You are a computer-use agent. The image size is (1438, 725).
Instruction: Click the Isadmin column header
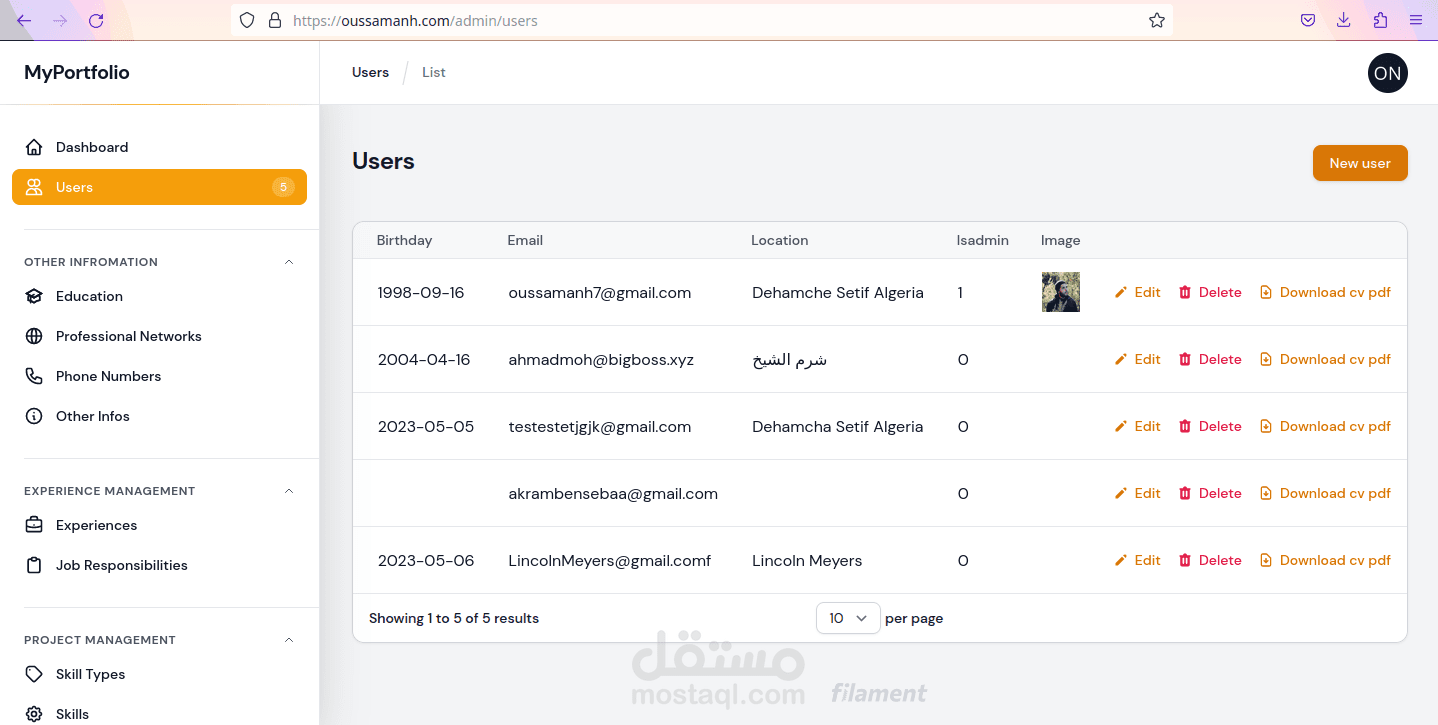(983, 240)
